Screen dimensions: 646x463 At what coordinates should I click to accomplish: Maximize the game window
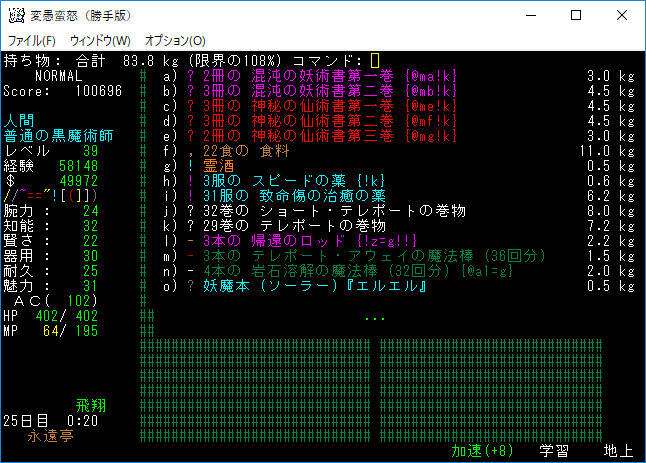click(x=575, y=15)
